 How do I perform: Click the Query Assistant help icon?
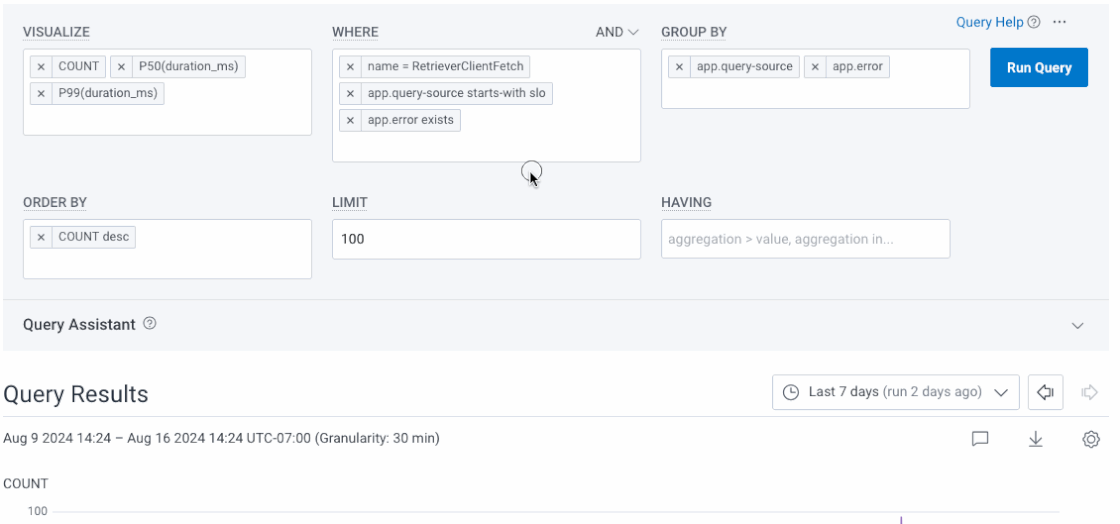click(149, 324)
